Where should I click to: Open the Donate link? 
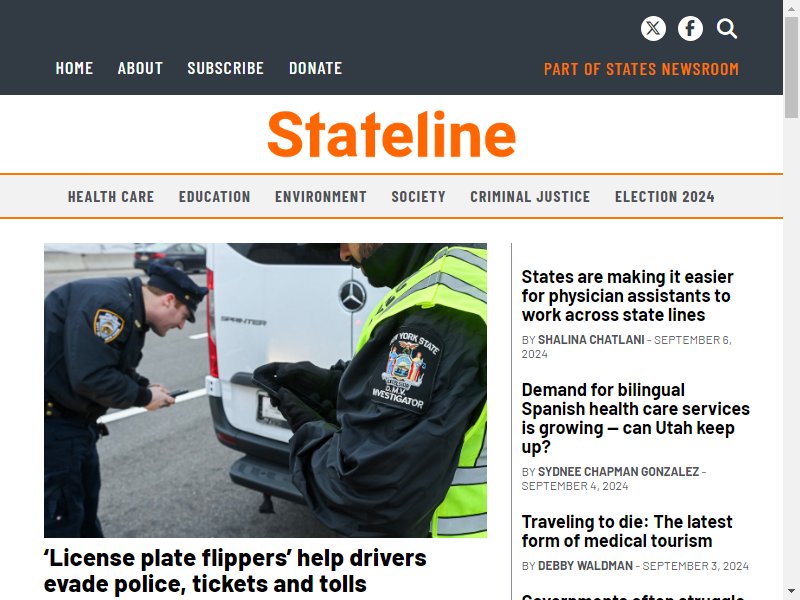315,68
